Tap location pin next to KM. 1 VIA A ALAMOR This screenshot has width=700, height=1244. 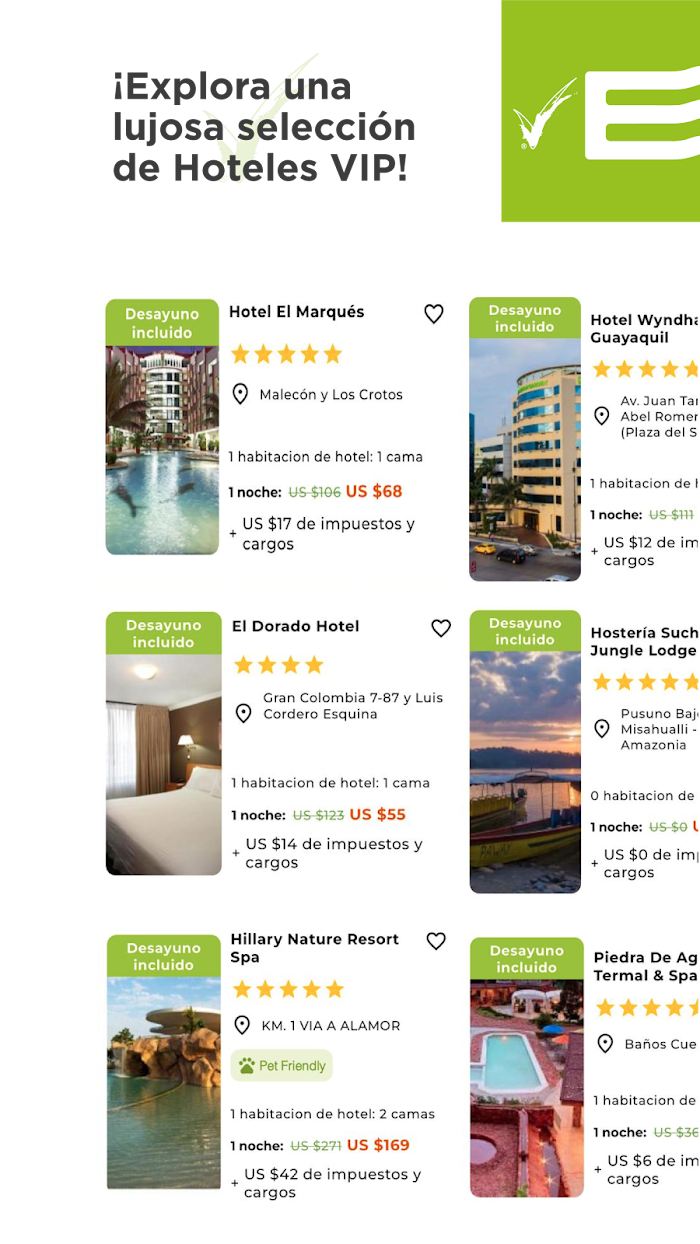[241, 1025]
